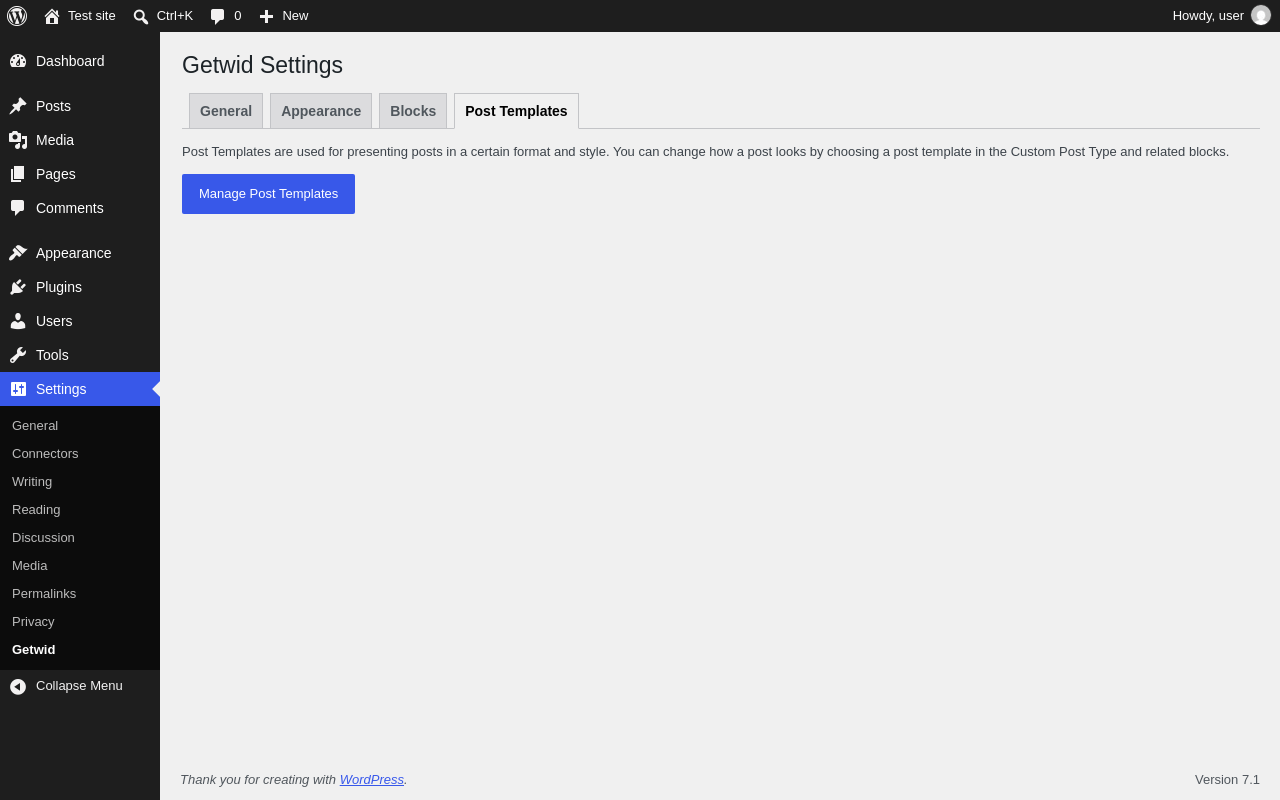Click the user avatar icon
The image size is (1280, 800).
pos(1261,15)
